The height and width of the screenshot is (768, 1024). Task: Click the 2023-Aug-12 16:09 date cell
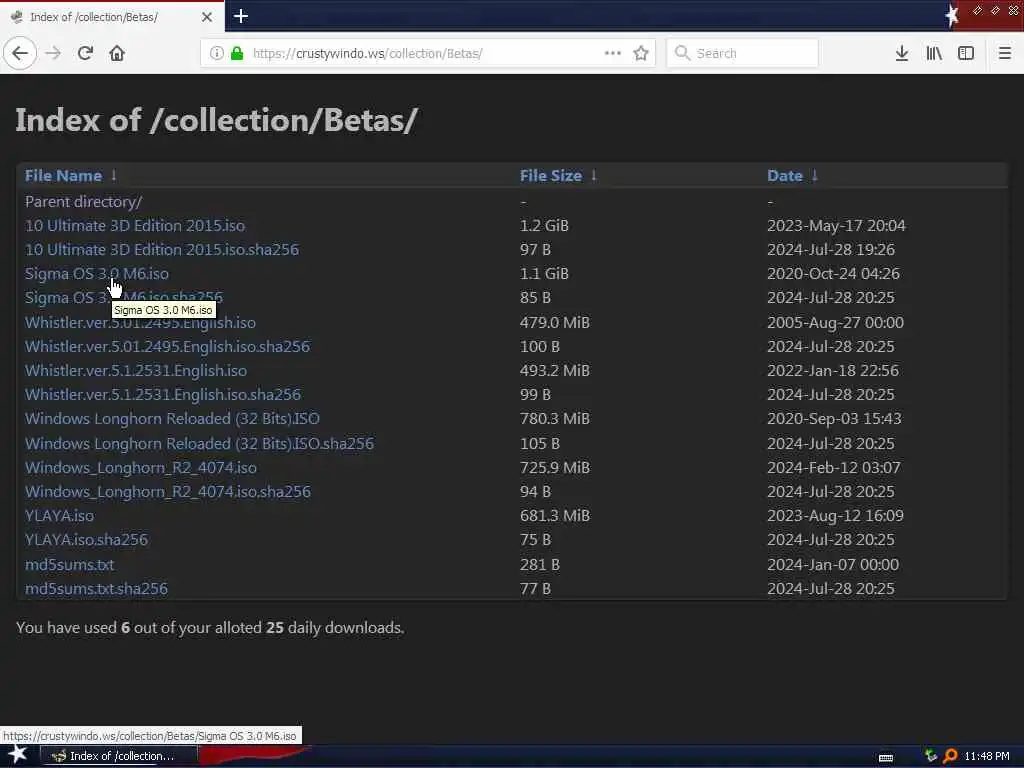click(x=835, y=516)
